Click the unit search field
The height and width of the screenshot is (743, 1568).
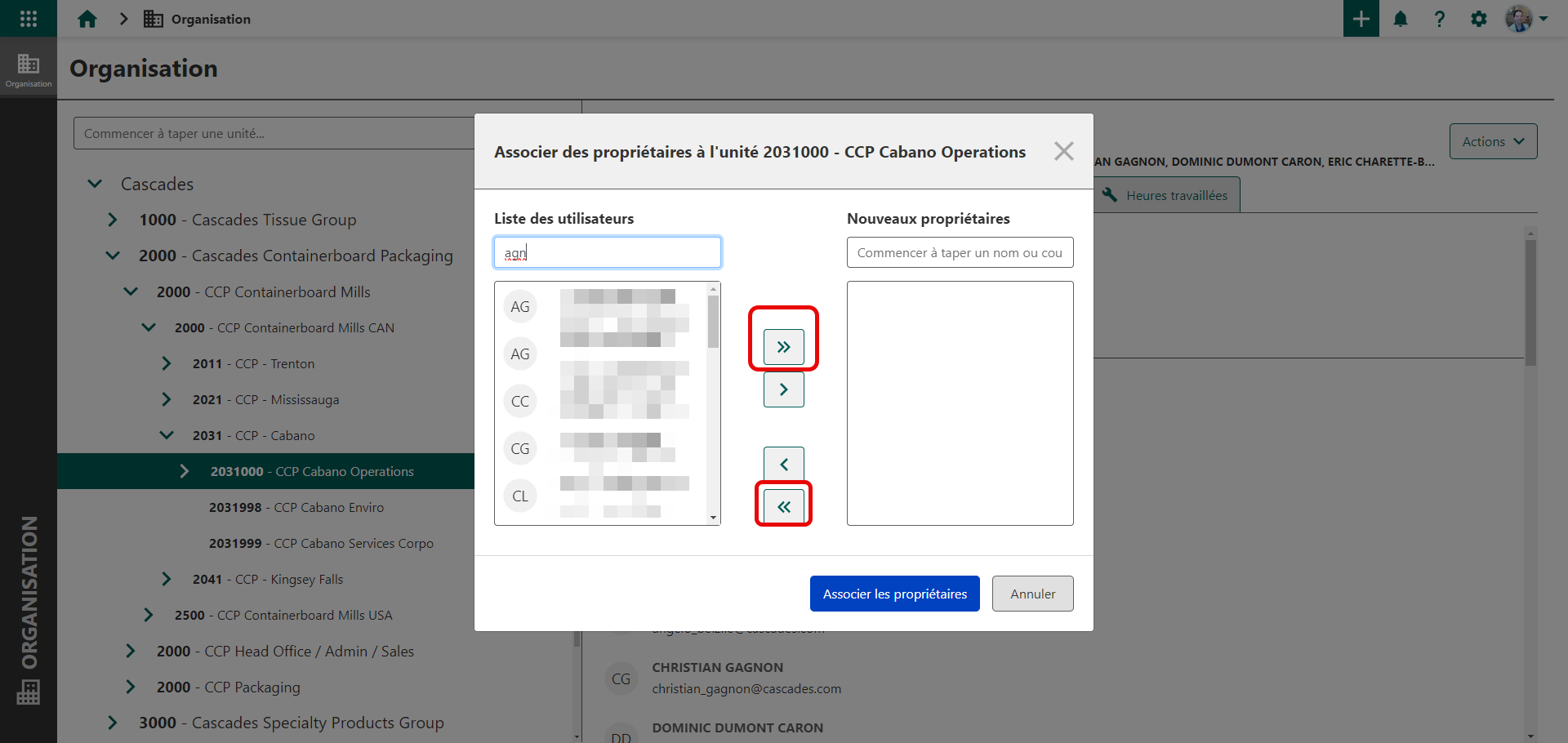pos(274,133)
